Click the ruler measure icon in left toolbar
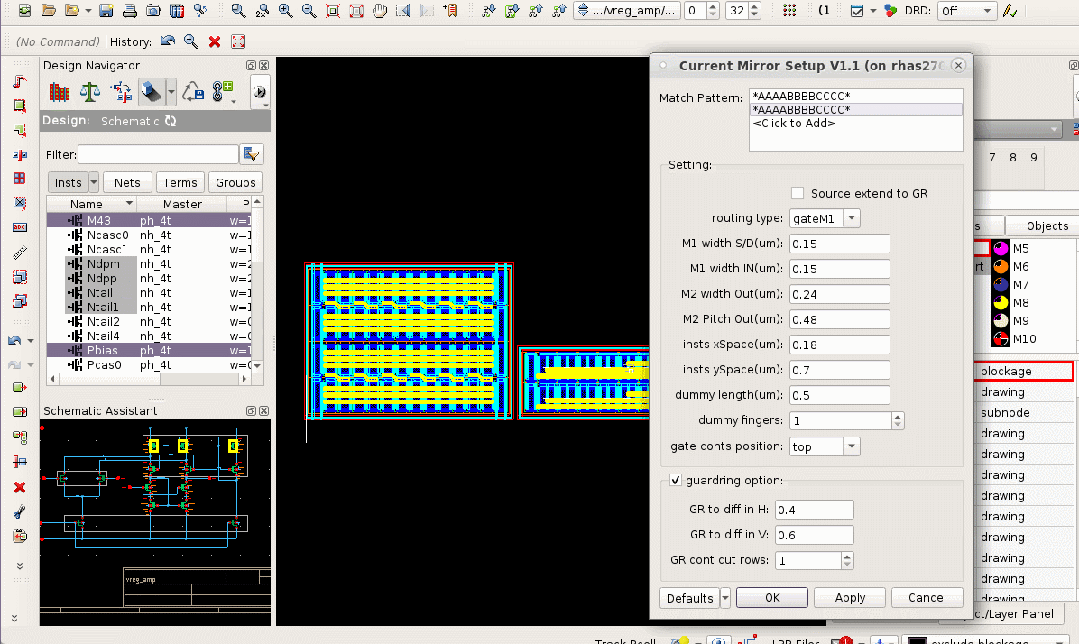The width and height of the screenshot is (1079, 644). pos(19,253)
